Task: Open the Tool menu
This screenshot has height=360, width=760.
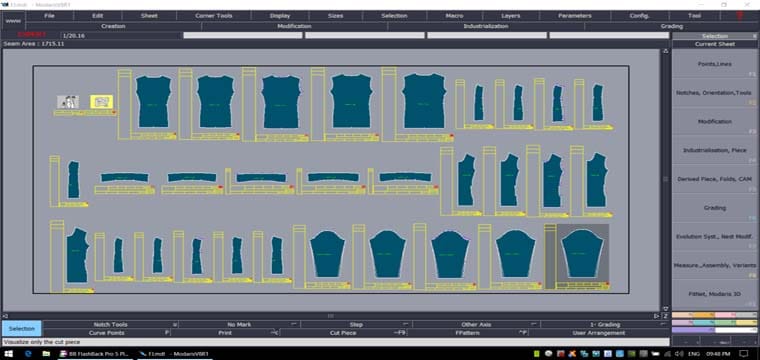Action: [694, 16]
